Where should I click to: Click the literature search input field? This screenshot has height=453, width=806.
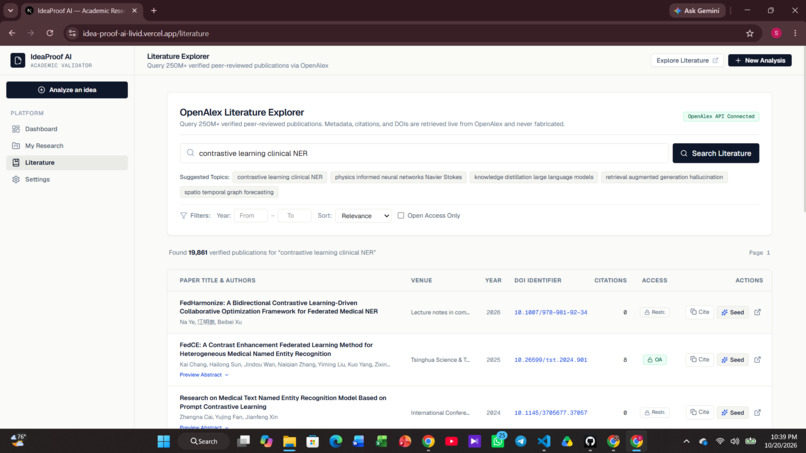[424, 153]
